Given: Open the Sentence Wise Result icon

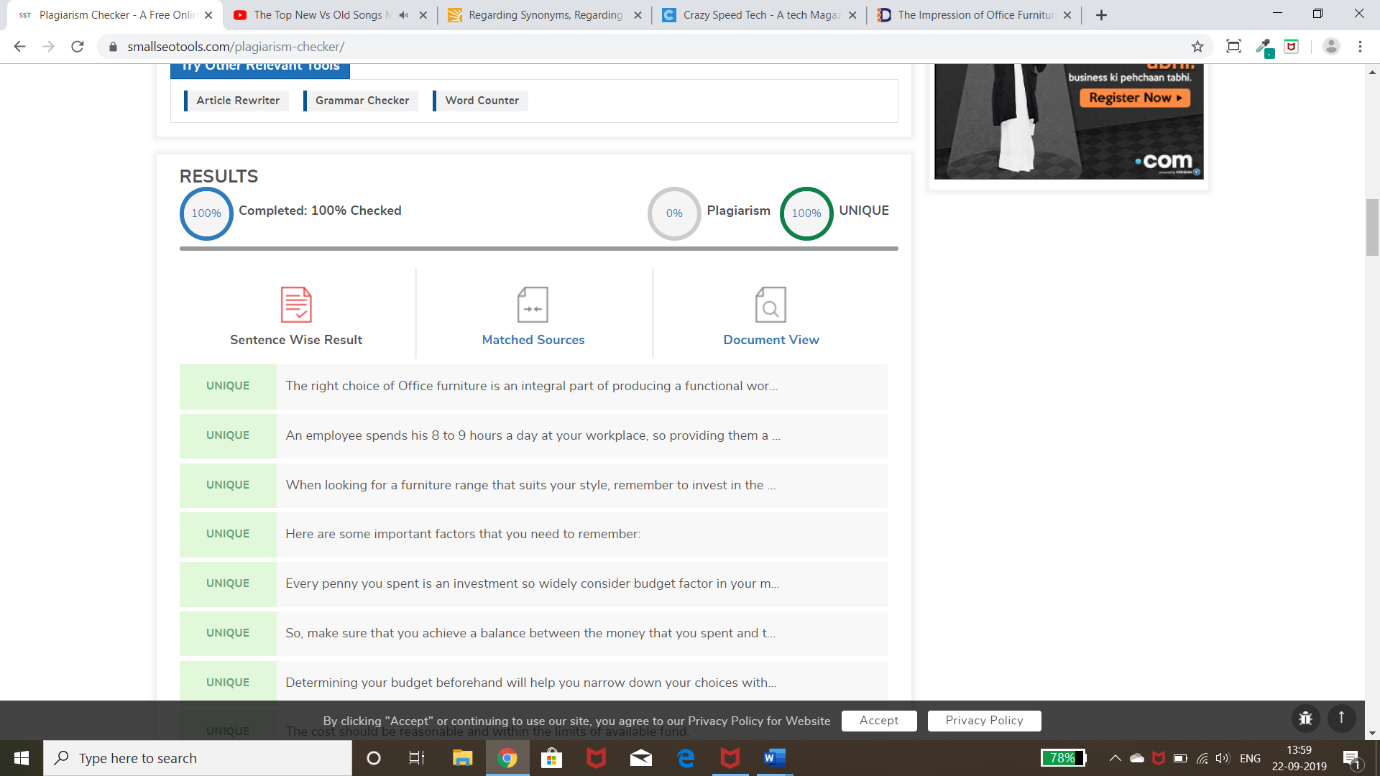Looking at the screenshot, I should click(296, 305).
